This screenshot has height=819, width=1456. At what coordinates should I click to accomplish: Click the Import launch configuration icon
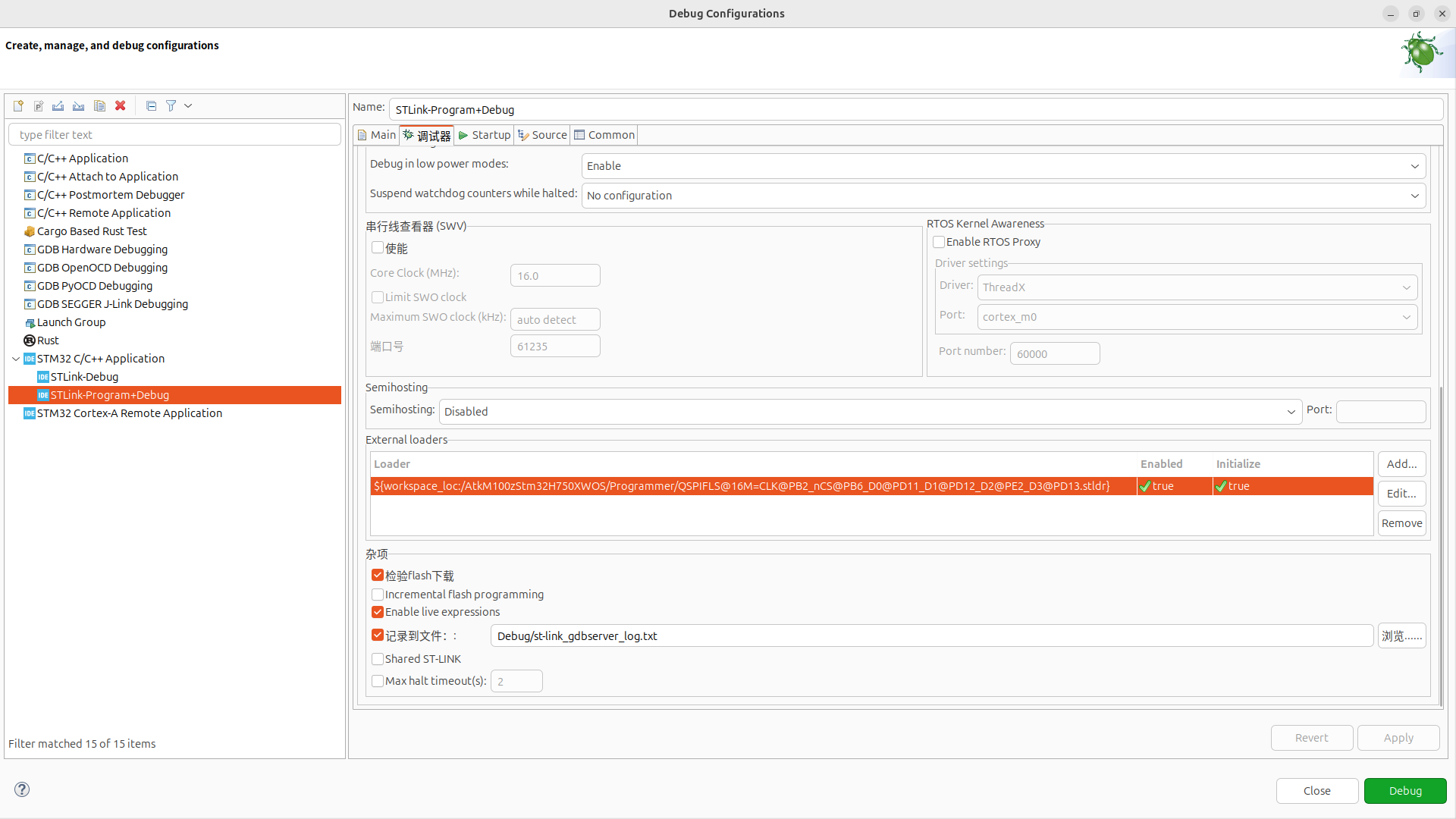pos(79,106)
